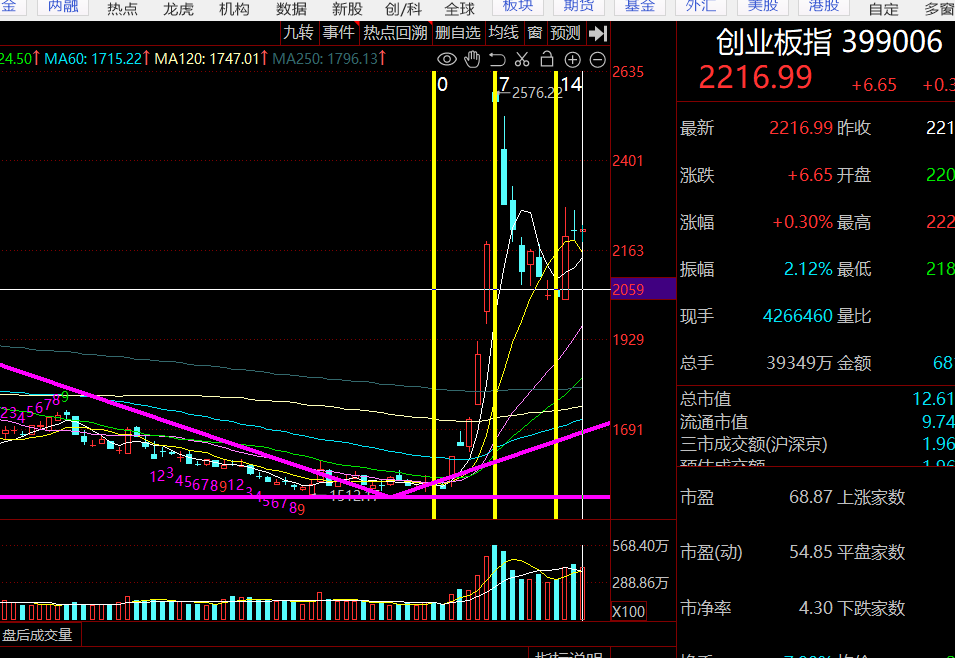
Task: Open the 预测 forecast button
Action: [565, 33]
